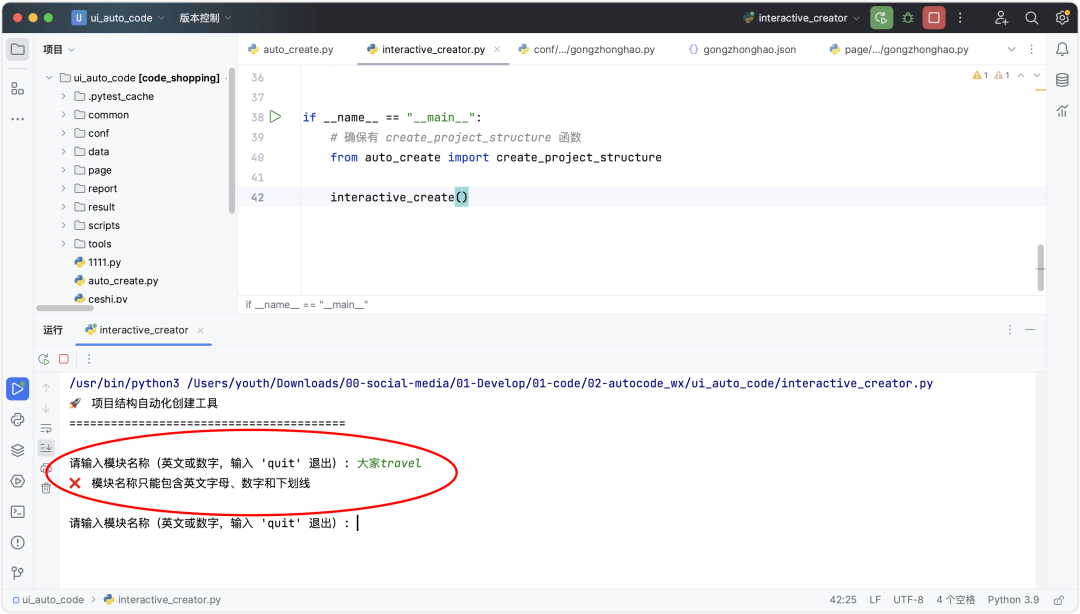This screenshot has width=1080, height=614.
Task: Open the Python Console tool window icon
Action: click(x=18, y=420)
